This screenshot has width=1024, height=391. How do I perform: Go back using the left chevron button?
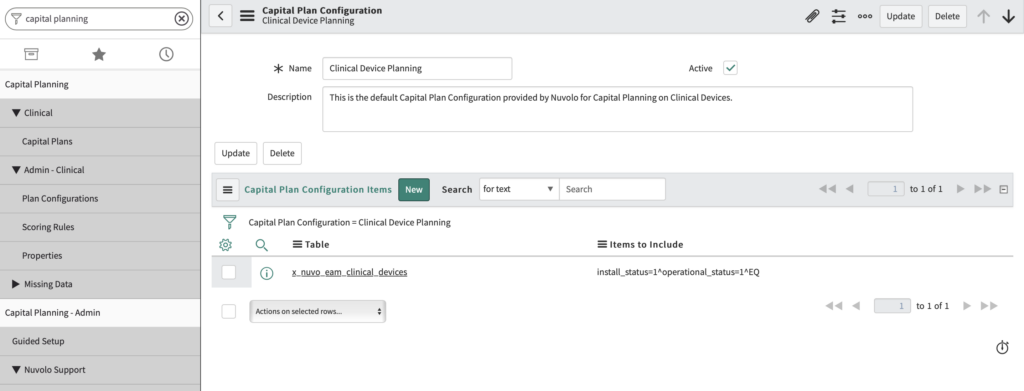tap(221, 16)
